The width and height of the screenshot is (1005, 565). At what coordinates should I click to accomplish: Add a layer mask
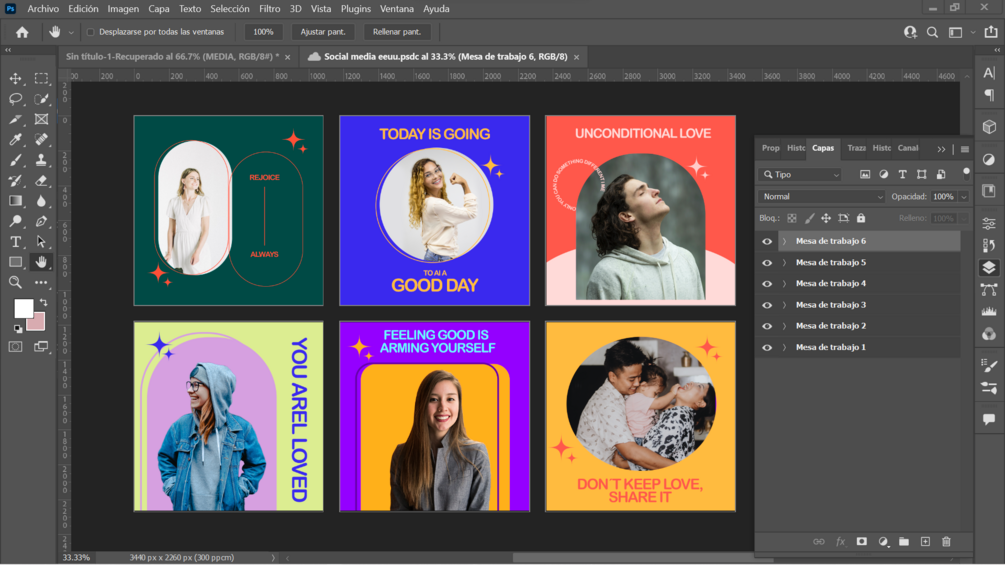click(x=861, y=542)
